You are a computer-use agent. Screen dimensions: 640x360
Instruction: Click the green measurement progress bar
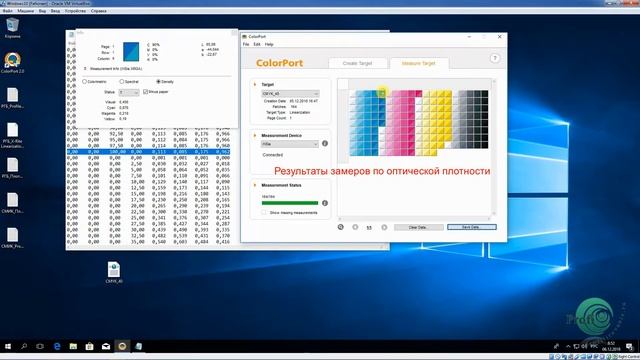click(x=290, y=203)
